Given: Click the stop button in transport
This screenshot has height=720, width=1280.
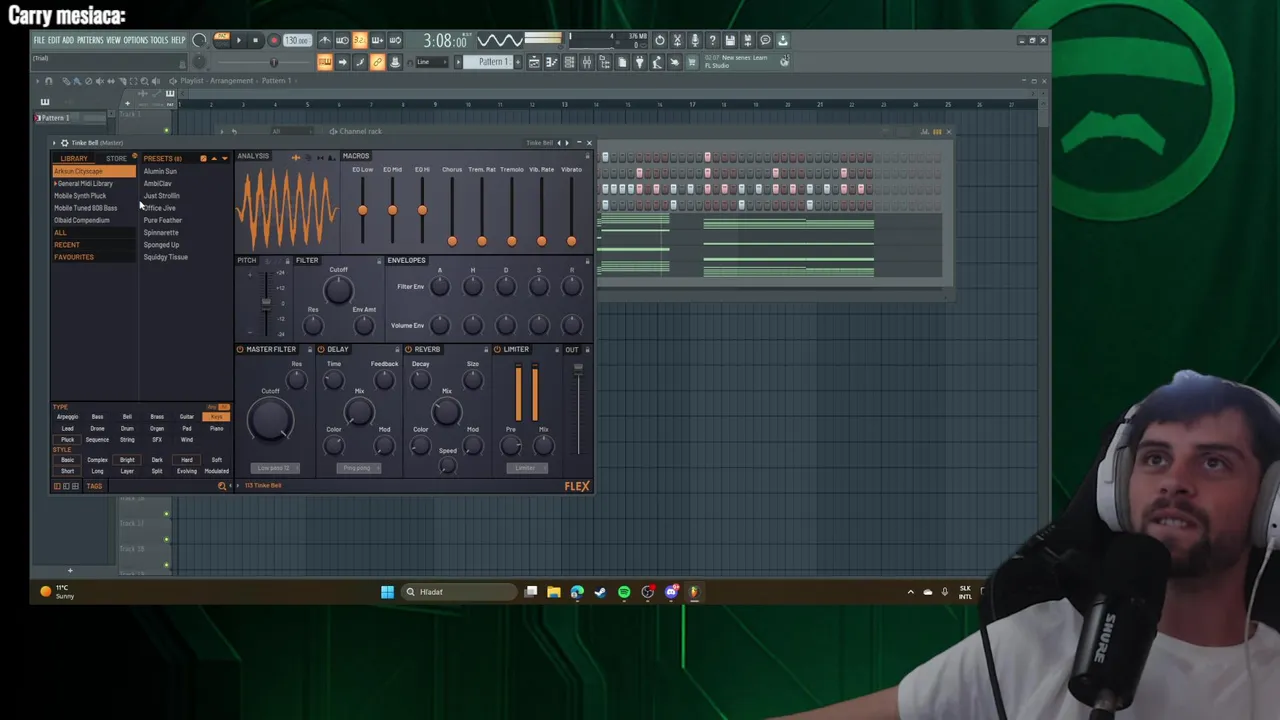Looking at the screenshot, I should click(x=255, y=40).
